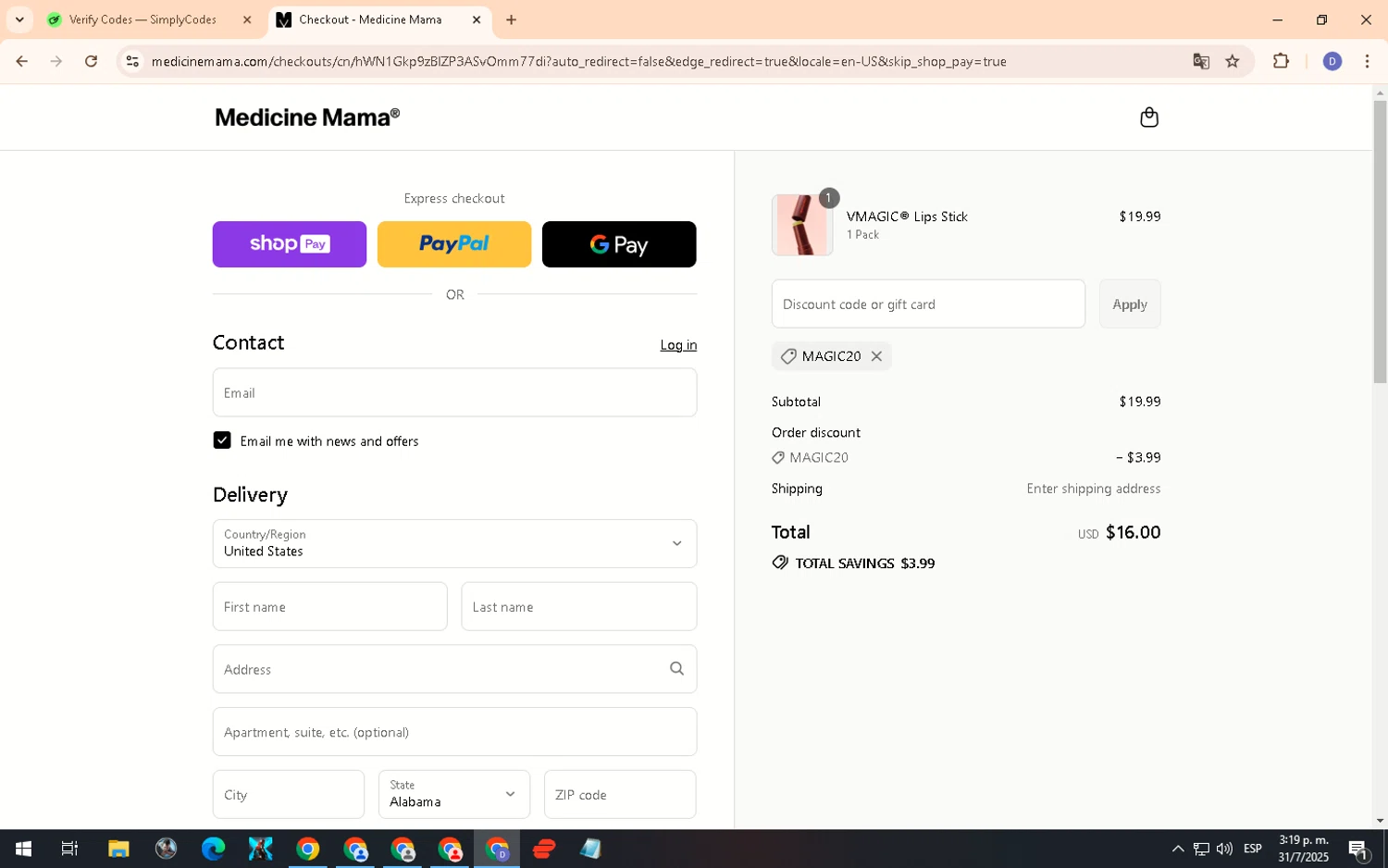Open the network status icon in tray
Viewport: 1388px width, 868px height.
(x=1201, y=849)
